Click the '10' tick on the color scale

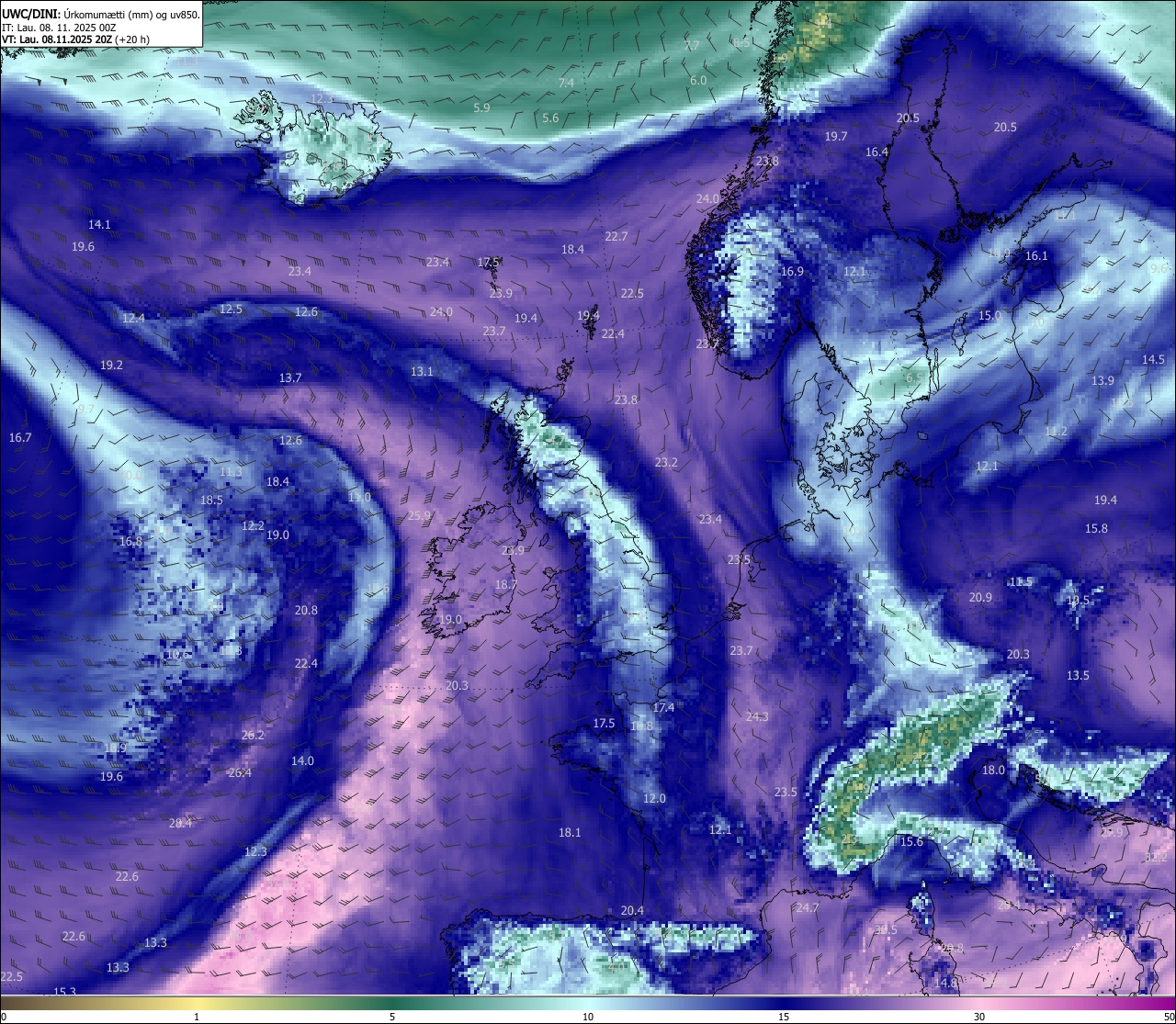(x=588, y=1017)
